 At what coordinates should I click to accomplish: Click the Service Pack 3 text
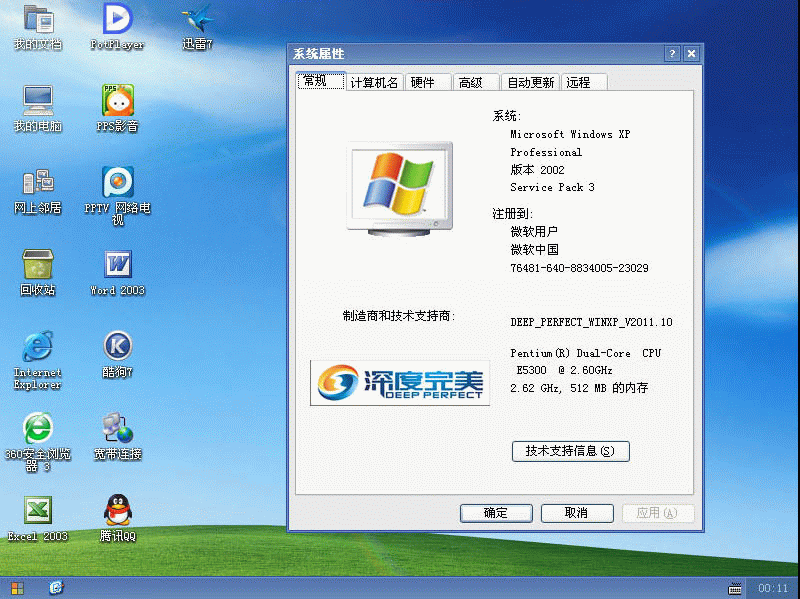(x=552, y=187)
